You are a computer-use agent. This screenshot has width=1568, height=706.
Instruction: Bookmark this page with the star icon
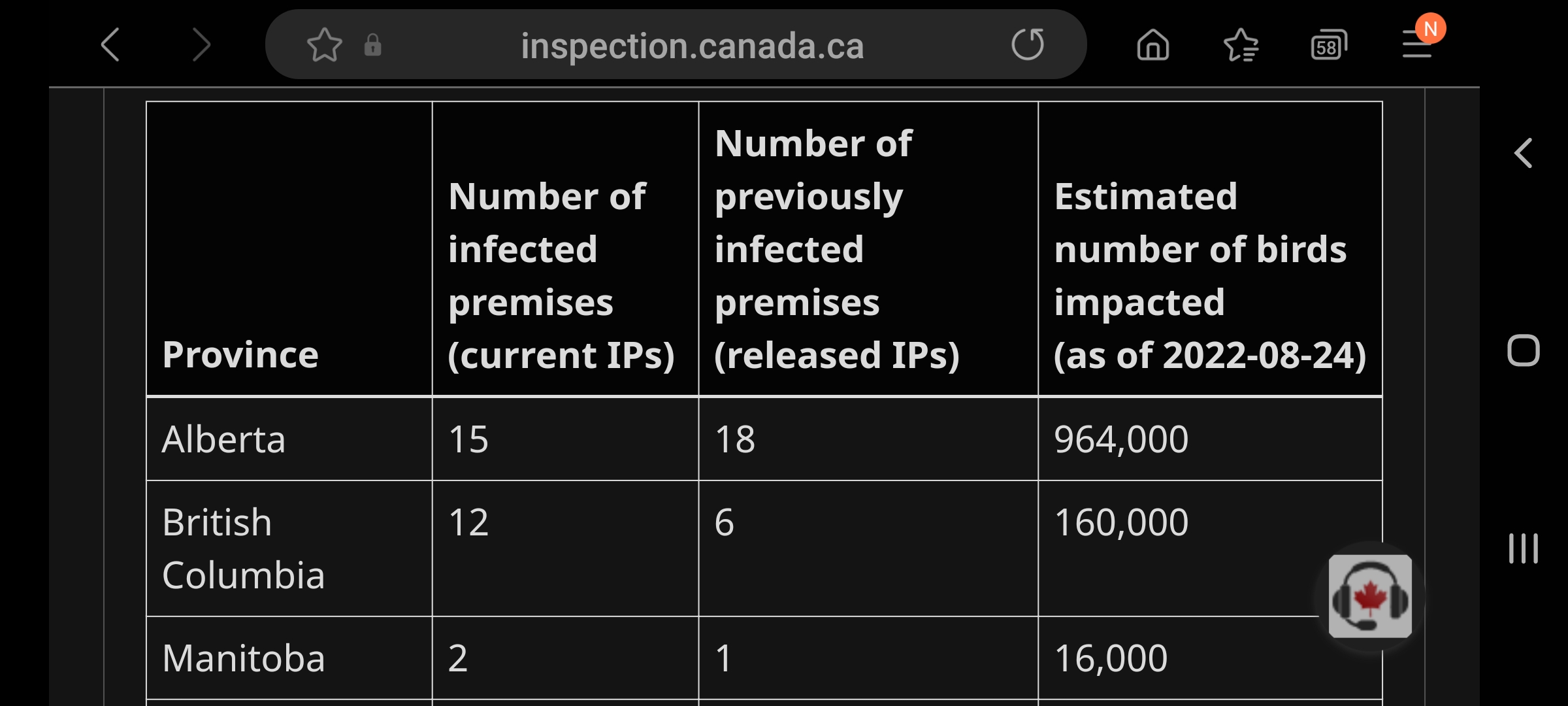point(324,45)
